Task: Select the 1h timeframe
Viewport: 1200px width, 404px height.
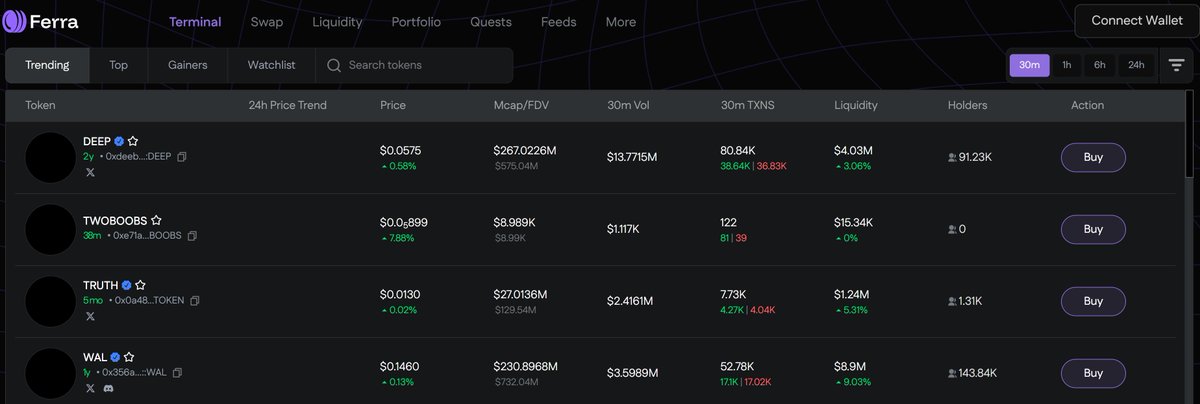Action: click(x=1066, y=65)
